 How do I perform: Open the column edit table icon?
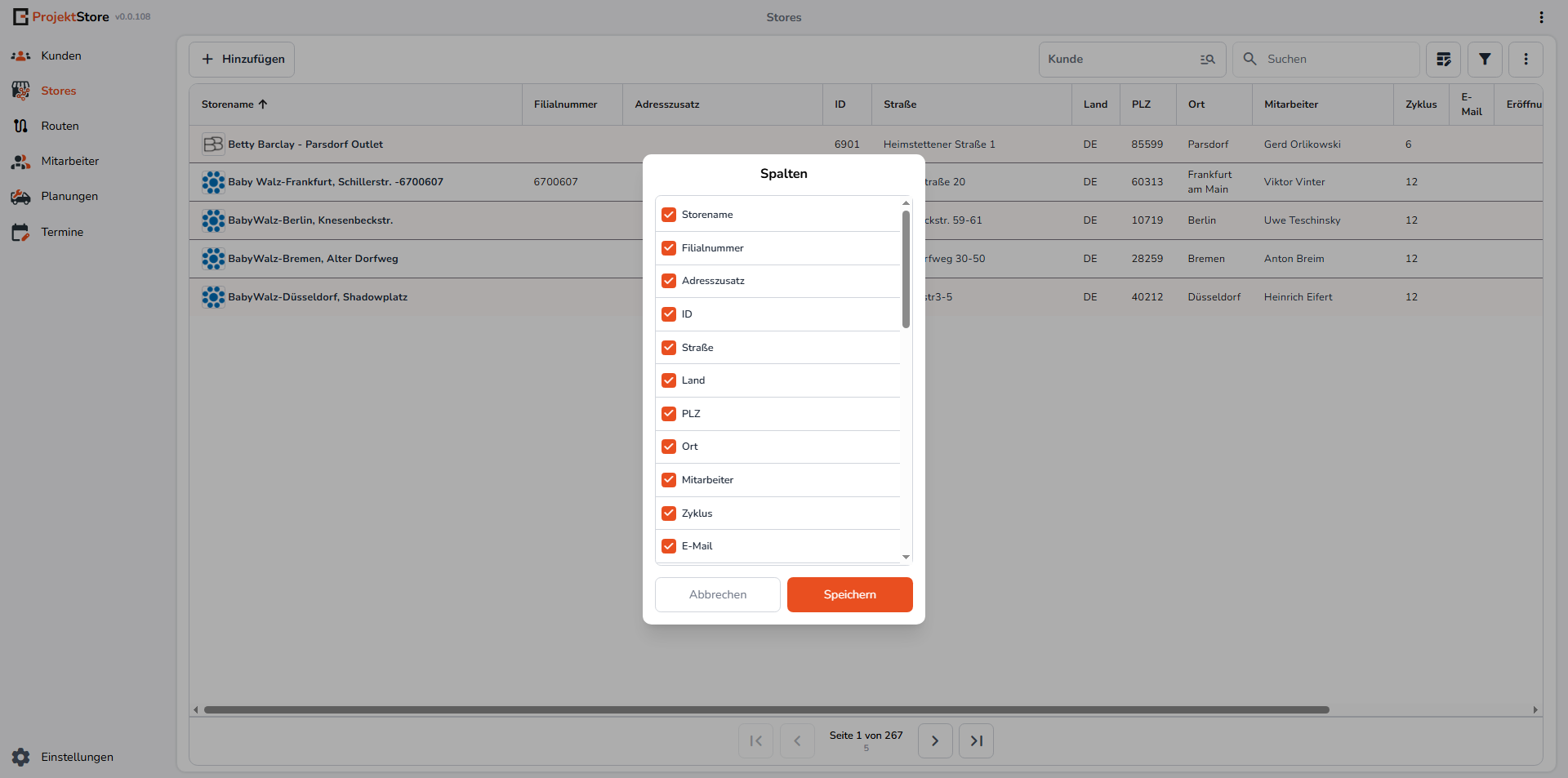tap(1444, 60)
